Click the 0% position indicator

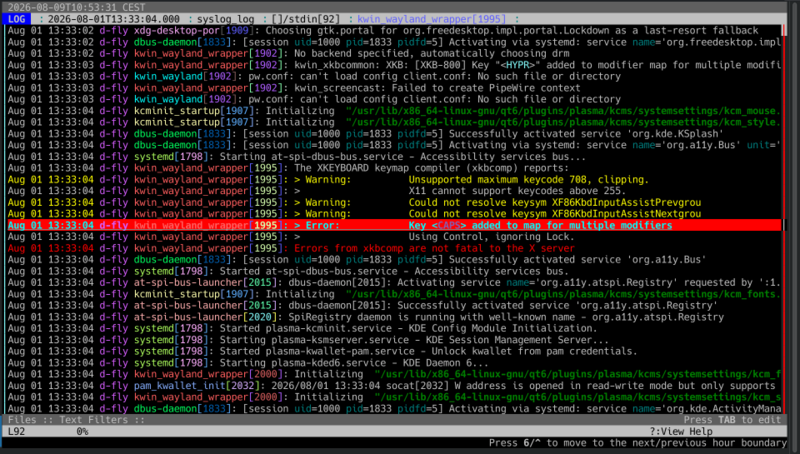point(82,431)
